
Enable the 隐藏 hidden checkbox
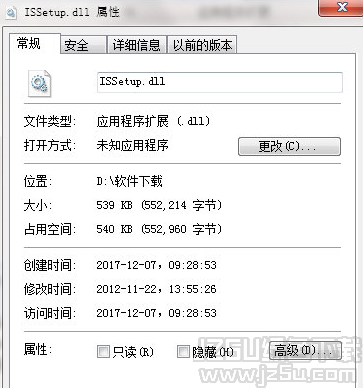[183, 351]
